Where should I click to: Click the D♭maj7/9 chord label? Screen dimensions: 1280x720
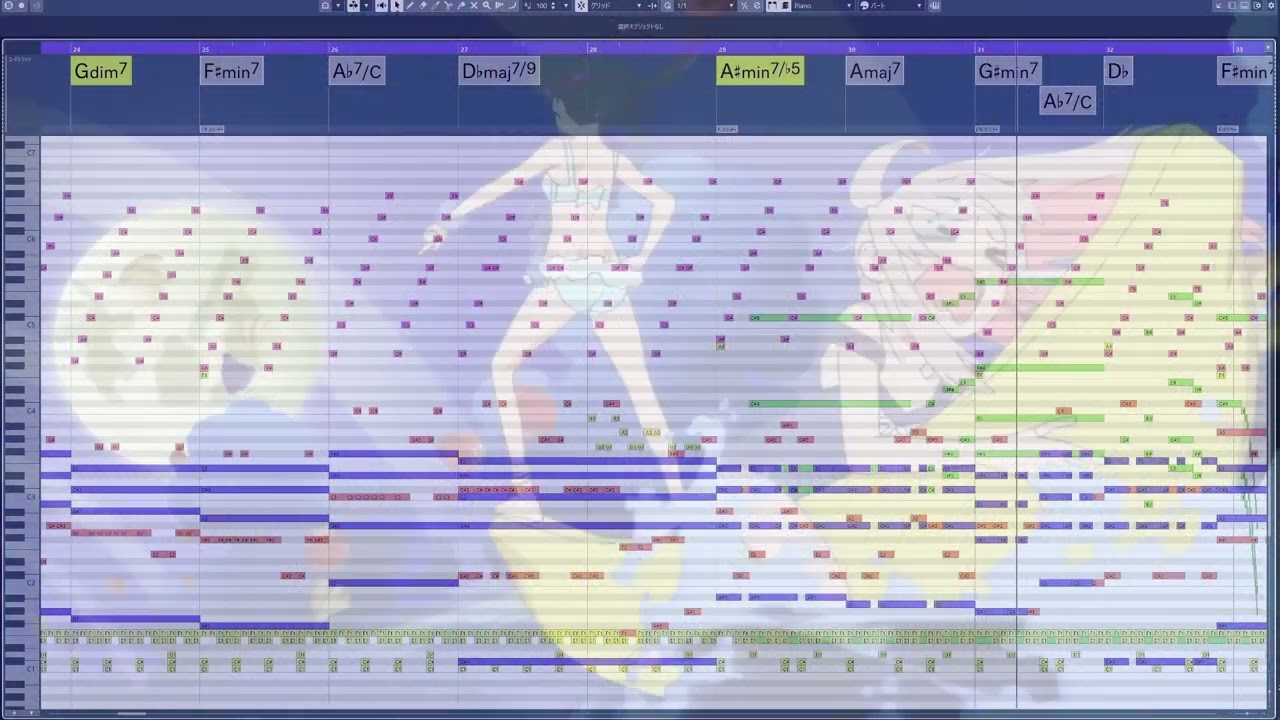tap(499, 71)
